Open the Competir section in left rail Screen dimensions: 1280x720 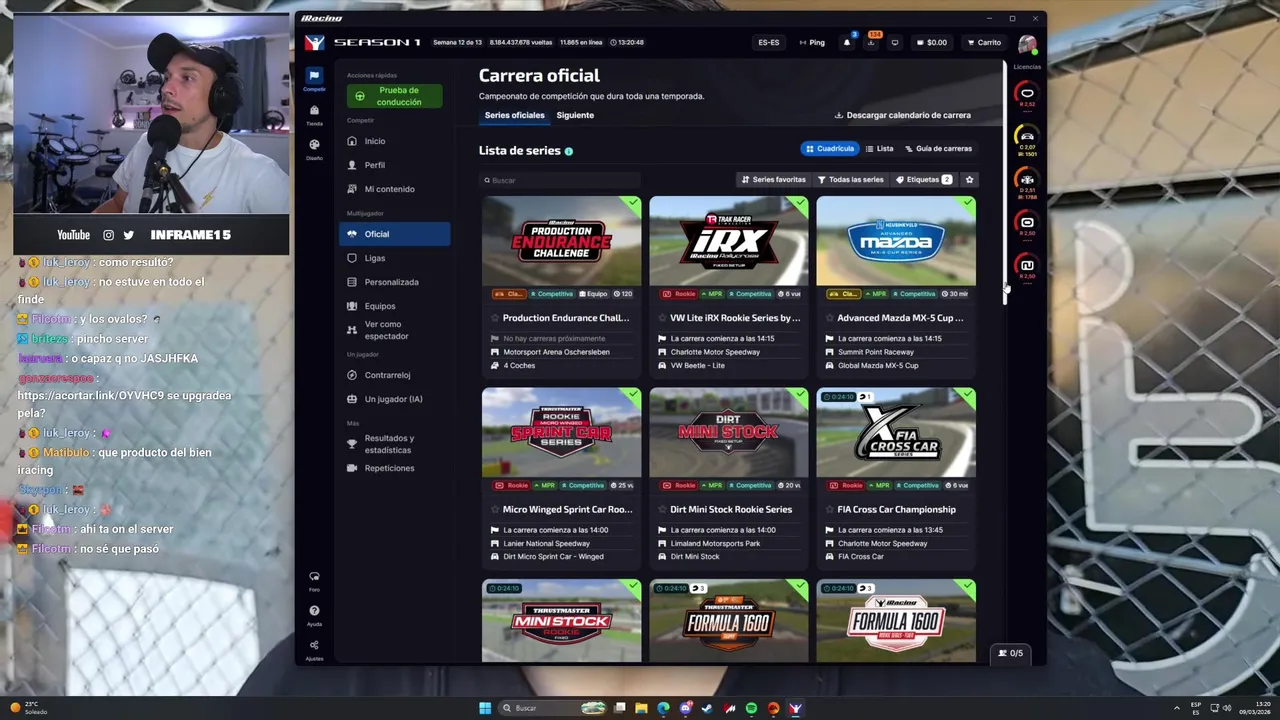[x=314, y=79]
